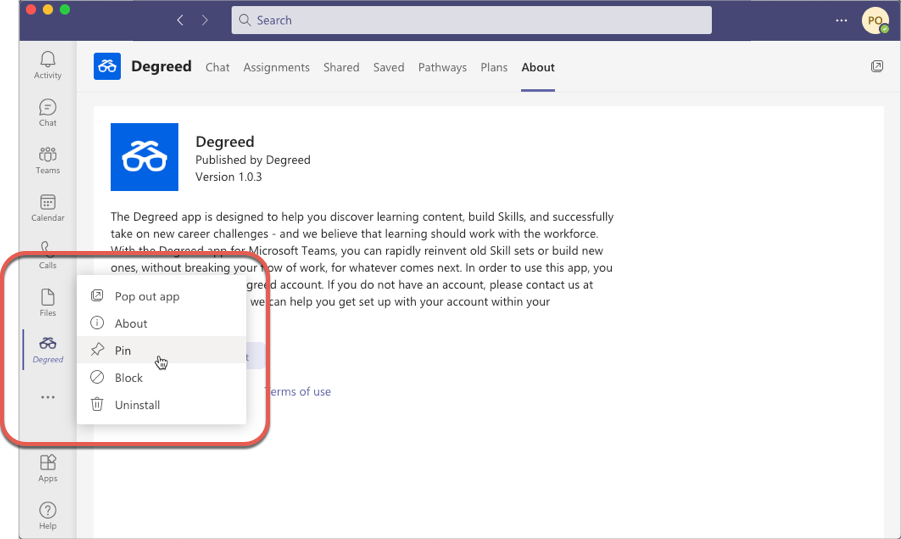
Task: Choose Pin from the context menu
Action: coord(161,350)
